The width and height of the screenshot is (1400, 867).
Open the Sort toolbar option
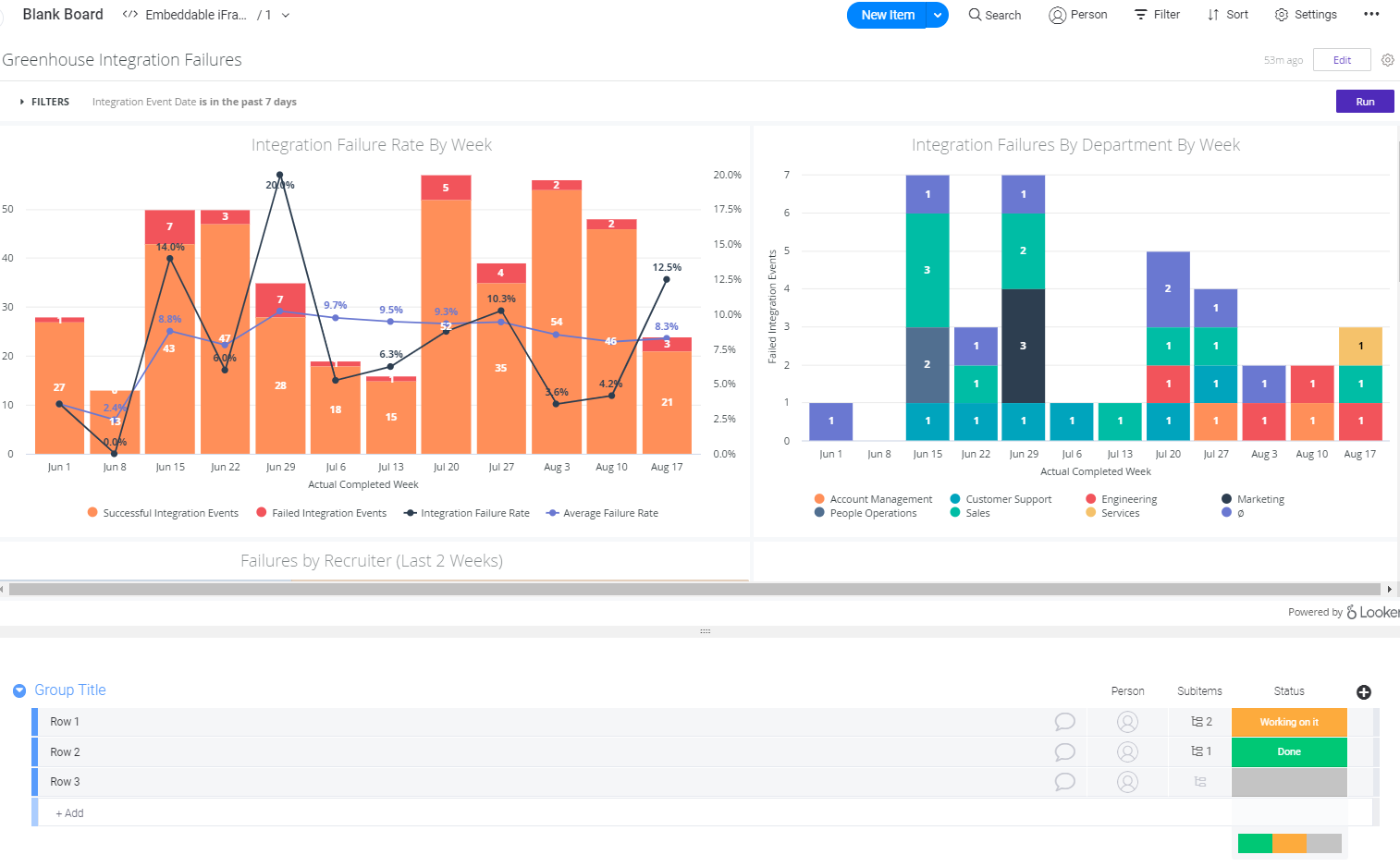tap(1227, 15)
